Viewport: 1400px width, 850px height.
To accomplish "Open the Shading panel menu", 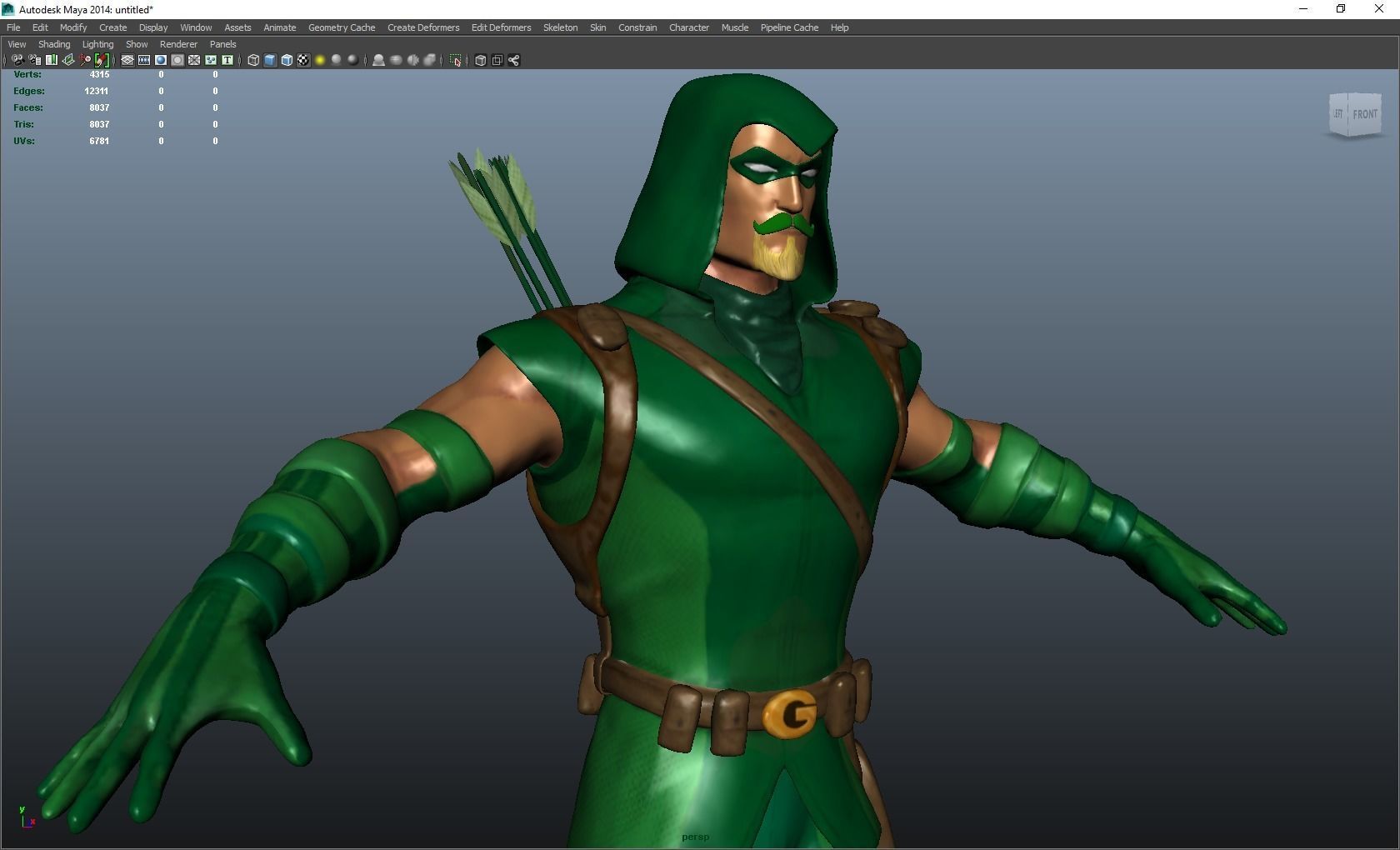I will [53, 44].
